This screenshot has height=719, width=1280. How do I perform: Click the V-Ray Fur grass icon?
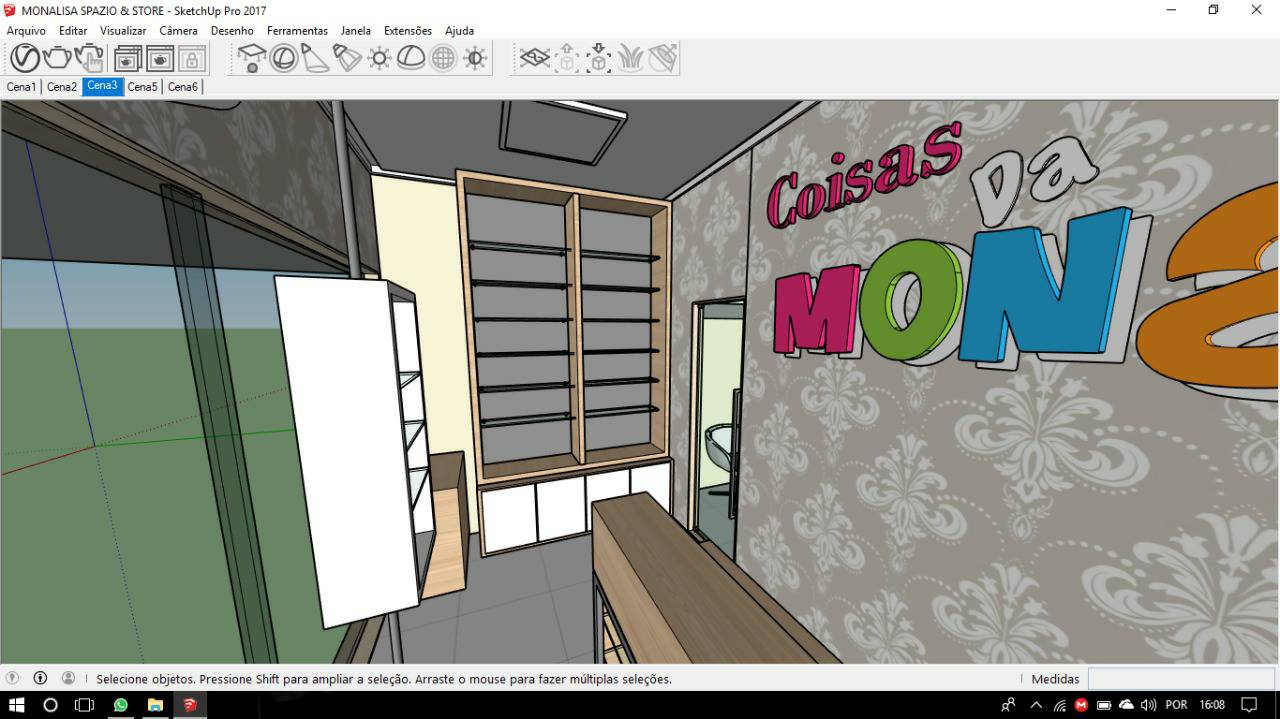pyautogui.click(x=631, y=58)
